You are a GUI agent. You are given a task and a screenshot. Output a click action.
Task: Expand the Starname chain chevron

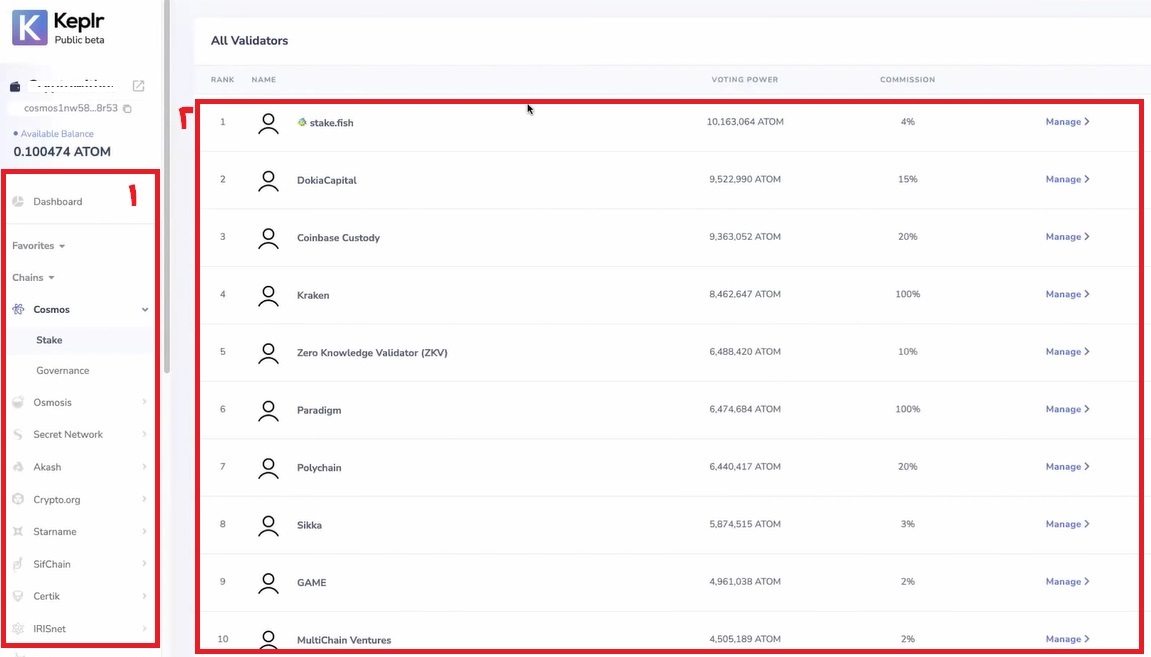(x=145, y=531)
